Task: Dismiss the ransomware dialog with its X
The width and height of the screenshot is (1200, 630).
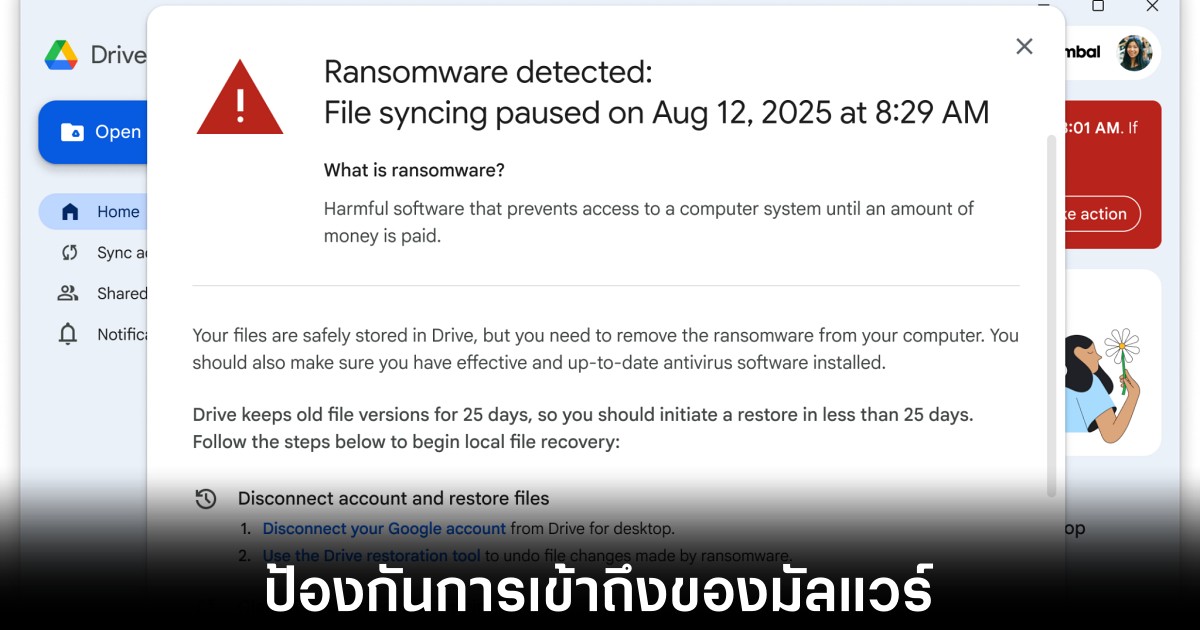Action: pos(1024,46)
